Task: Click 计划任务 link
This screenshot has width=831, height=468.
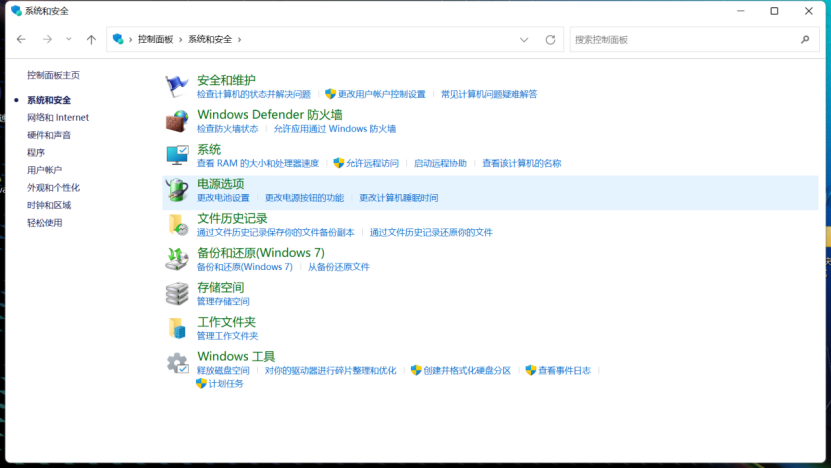Action: pos(226,384)
